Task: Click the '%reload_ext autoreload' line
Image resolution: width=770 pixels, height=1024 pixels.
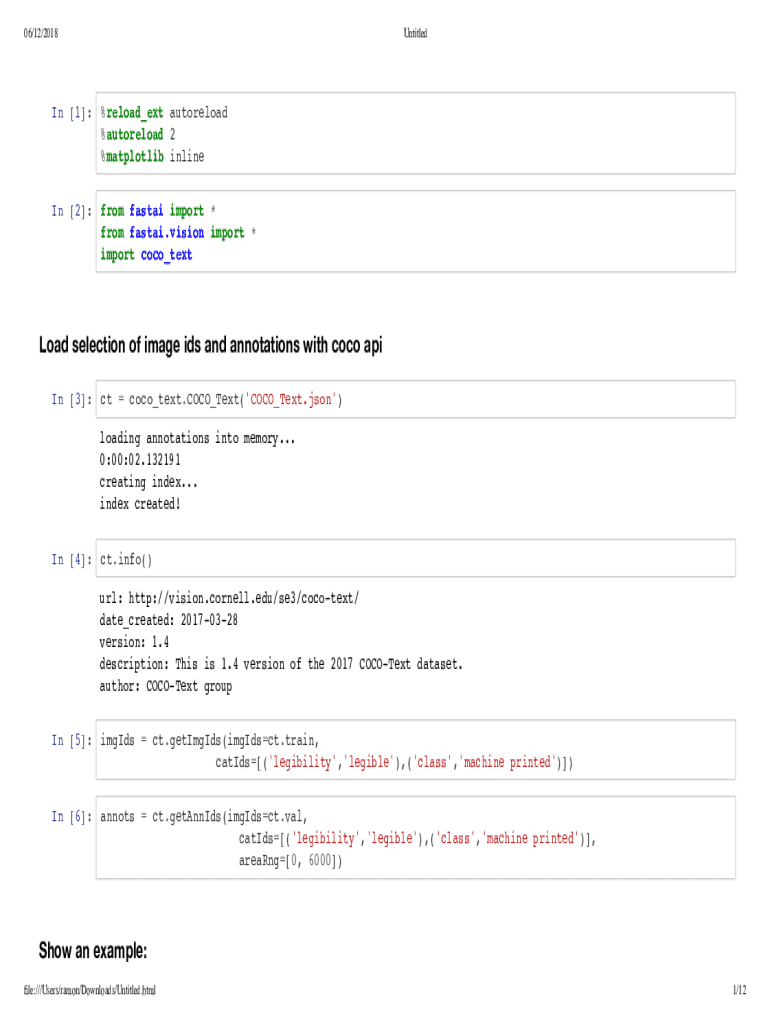Action: pyautogui.click(x=164, y=113)
